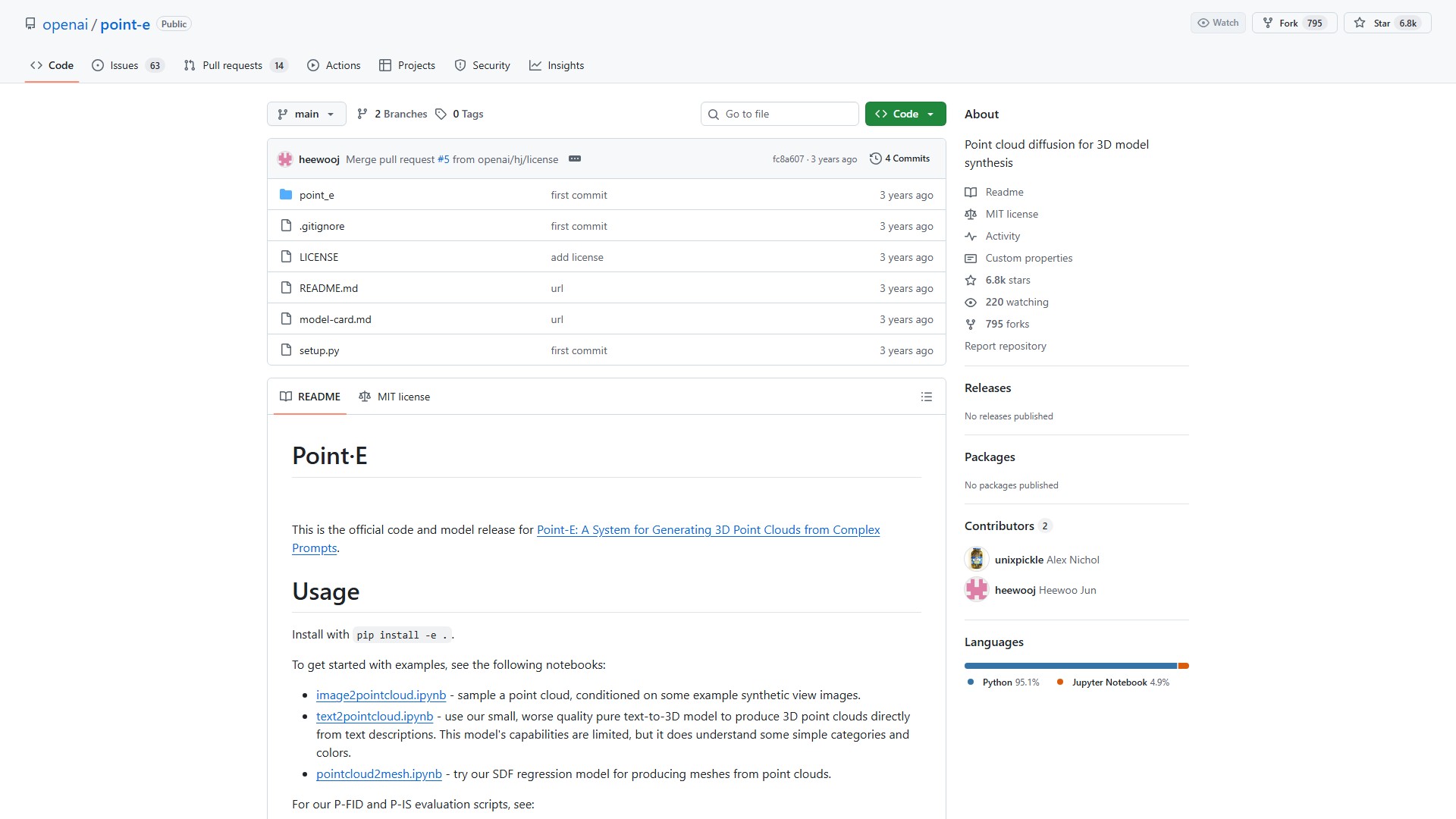
Task: Click heewooj avatar in commit header
Action: pyautogui.click(x=285, y=159)
